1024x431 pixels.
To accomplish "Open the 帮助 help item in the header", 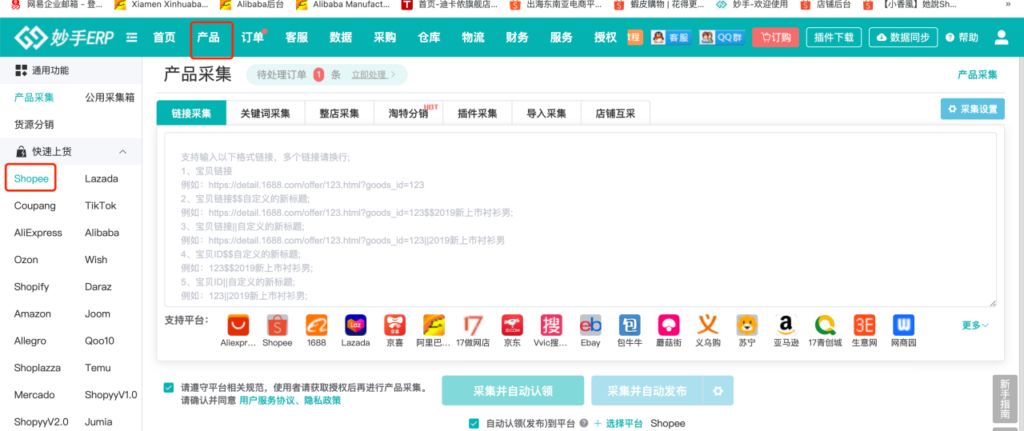I will pos(962,38).
